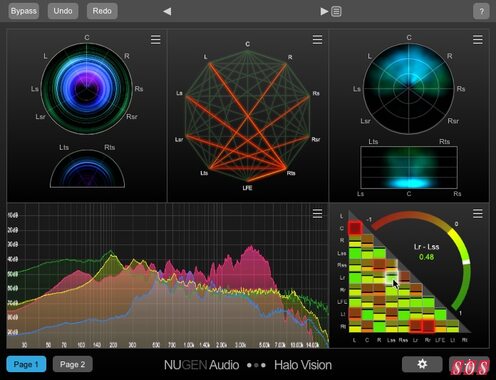This screenshot has width=496, height=380.
Task: Select the red Rt–Rr cell in correlation matrix
Action: [x=428, y=326]
